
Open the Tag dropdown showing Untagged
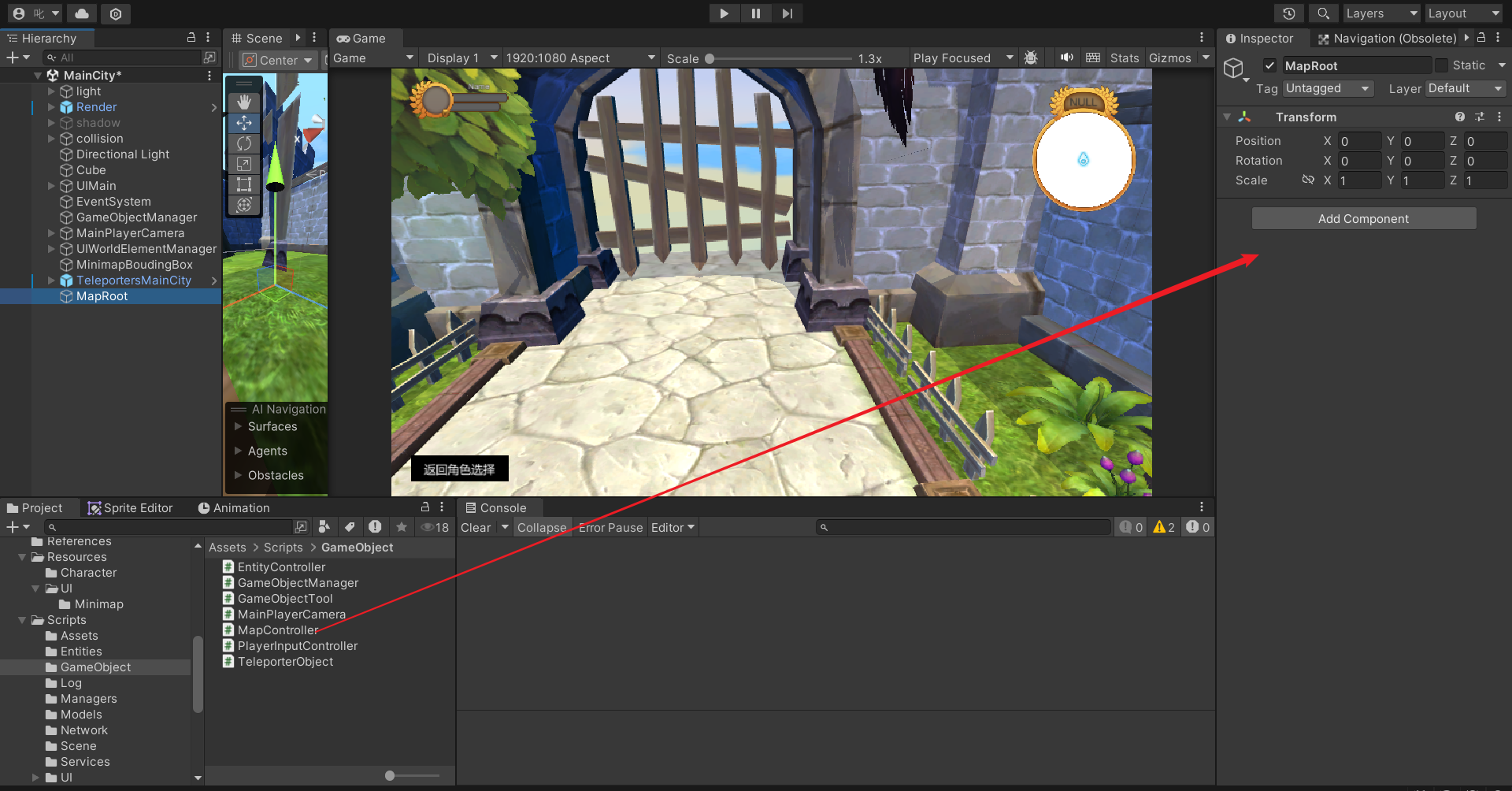tap(1328, 88)
